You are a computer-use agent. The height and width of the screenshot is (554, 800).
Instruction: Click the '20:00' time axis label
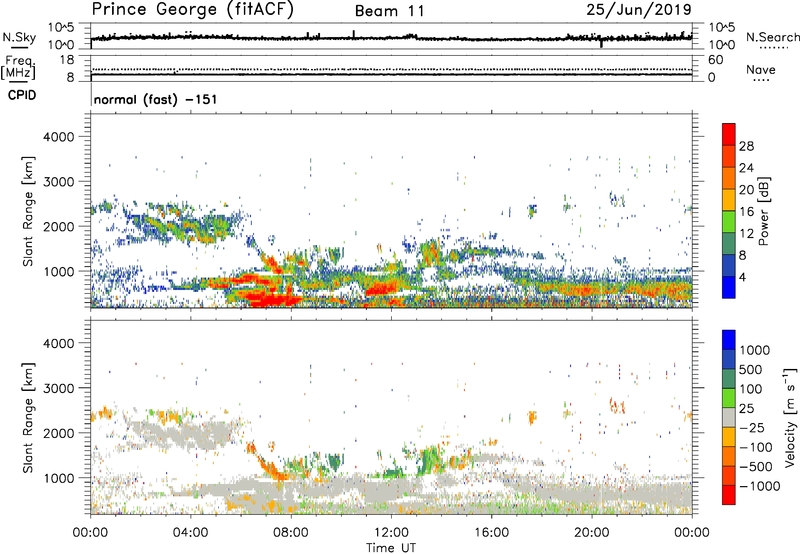pos(591,533)
